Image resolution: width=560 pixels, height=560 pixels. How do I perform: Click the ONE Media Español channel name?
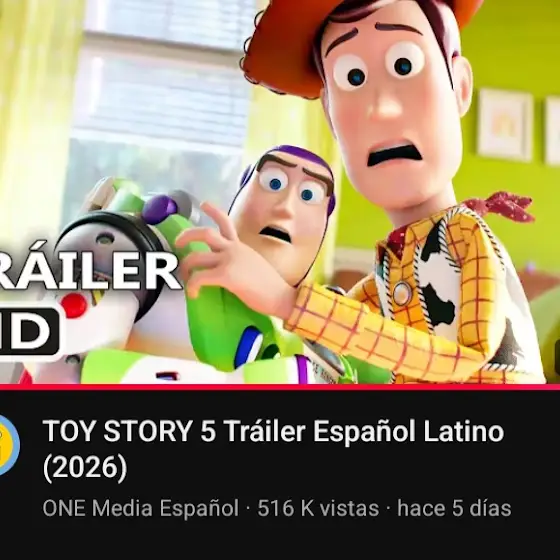(141, 508)
